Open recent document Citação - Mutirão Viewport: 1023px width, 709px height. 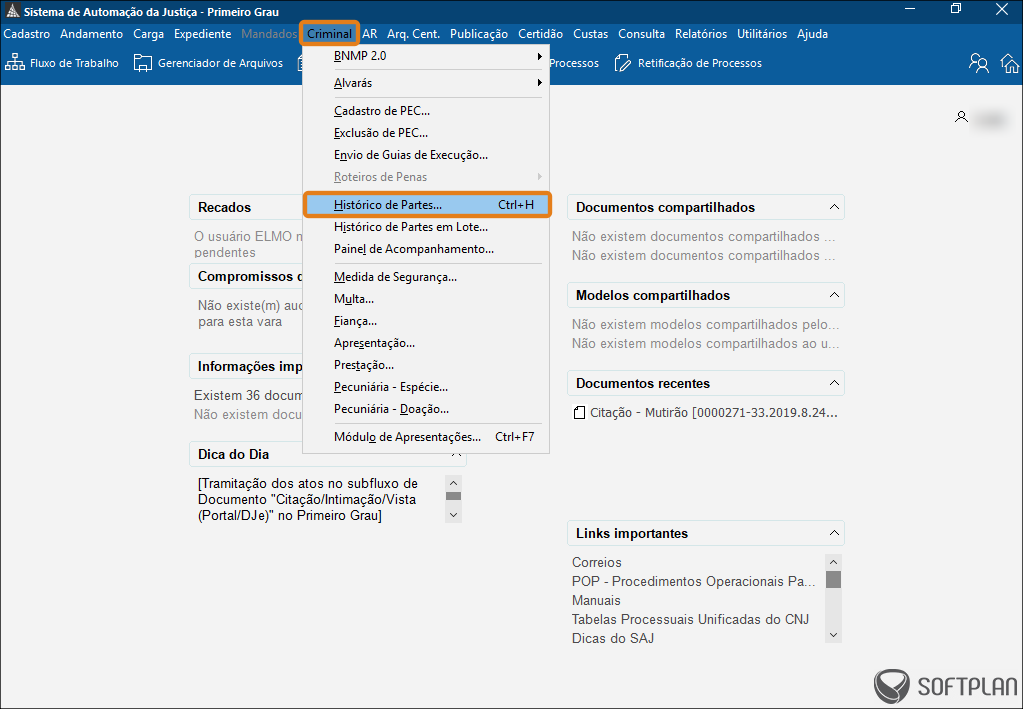[x=714, y=412]
